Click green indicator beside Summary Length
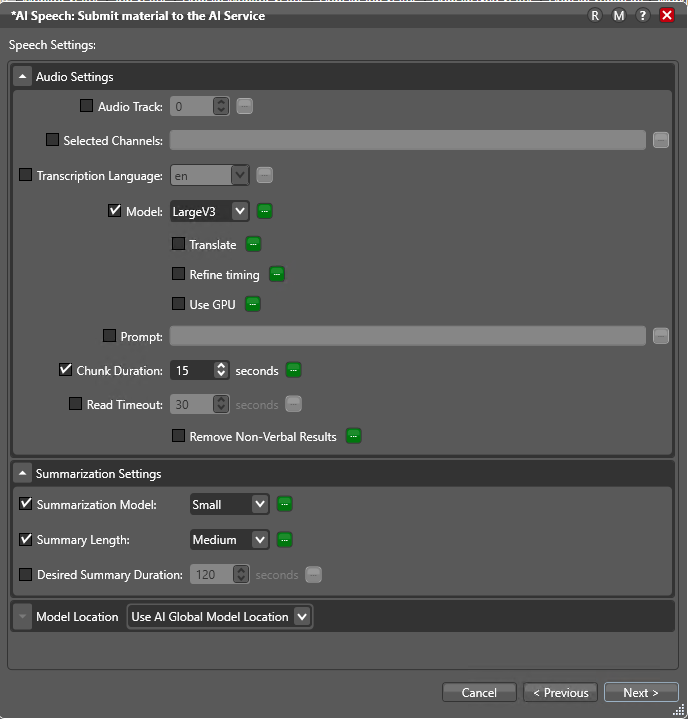This screenshot has width=688, height=719. click(284, 540)
